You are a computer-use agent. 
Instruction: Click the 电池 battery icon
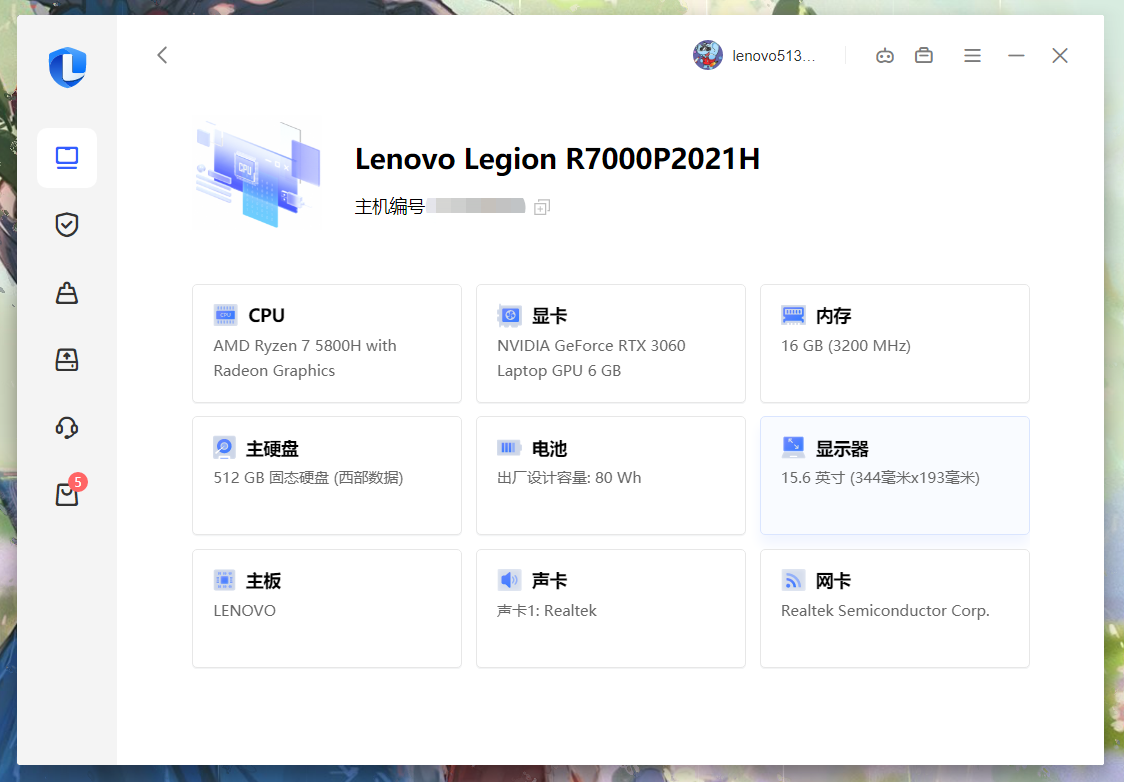(509, 448)
